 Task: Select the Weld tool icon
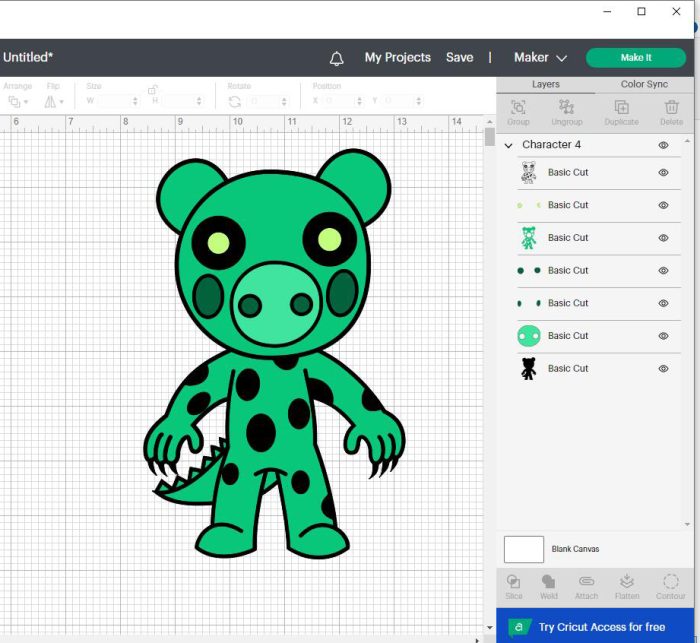[548, 581]
